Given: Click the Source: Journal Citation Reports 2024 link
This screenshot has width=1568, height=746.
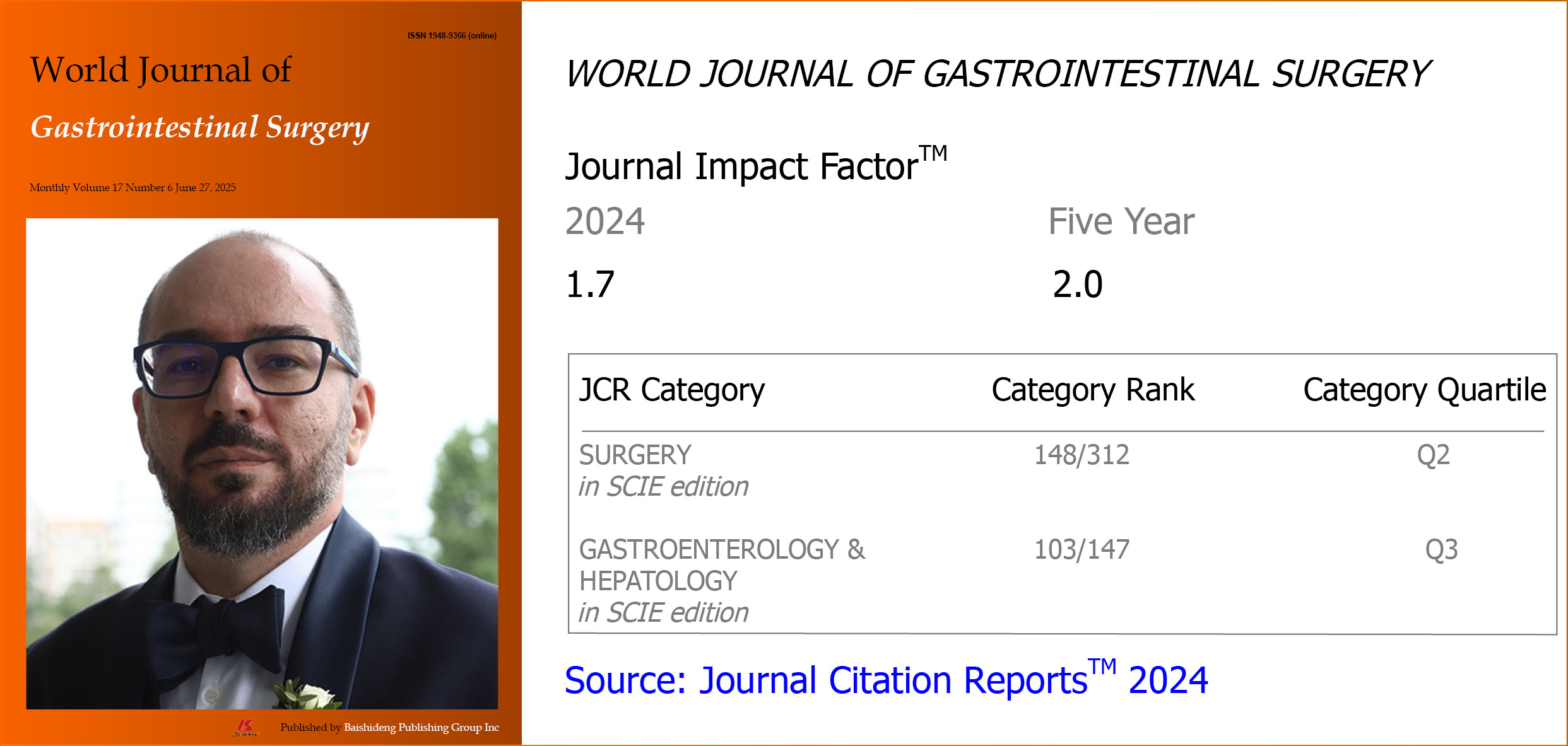Looking at the screenshot, I should tap(885, 680).
